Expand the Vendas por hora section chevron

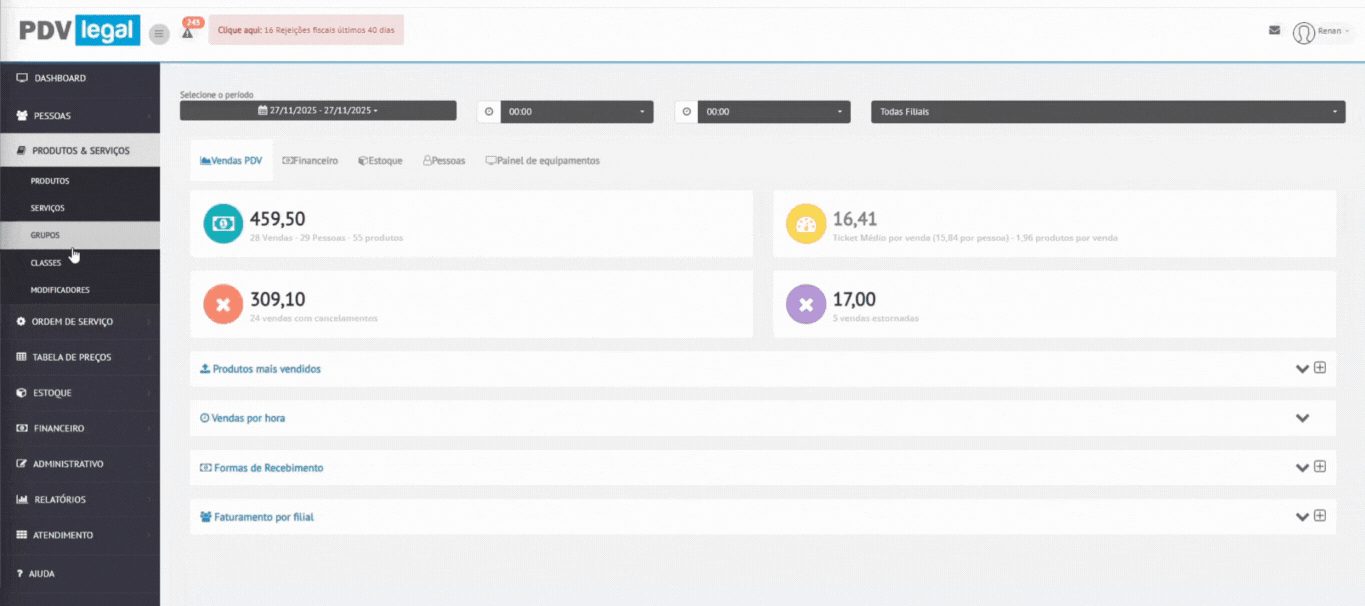click(1302, 418)
